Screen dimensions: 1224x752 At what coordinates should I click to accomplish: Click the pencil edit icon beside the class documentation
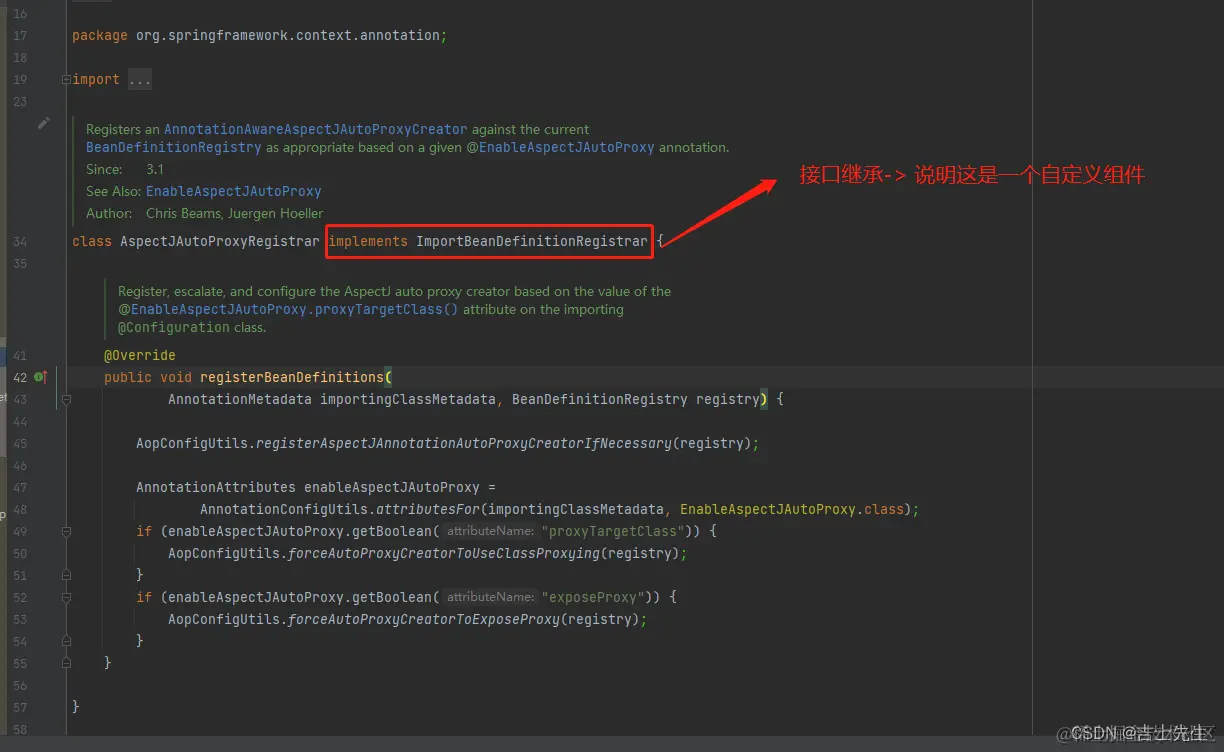tap(43, 123)
